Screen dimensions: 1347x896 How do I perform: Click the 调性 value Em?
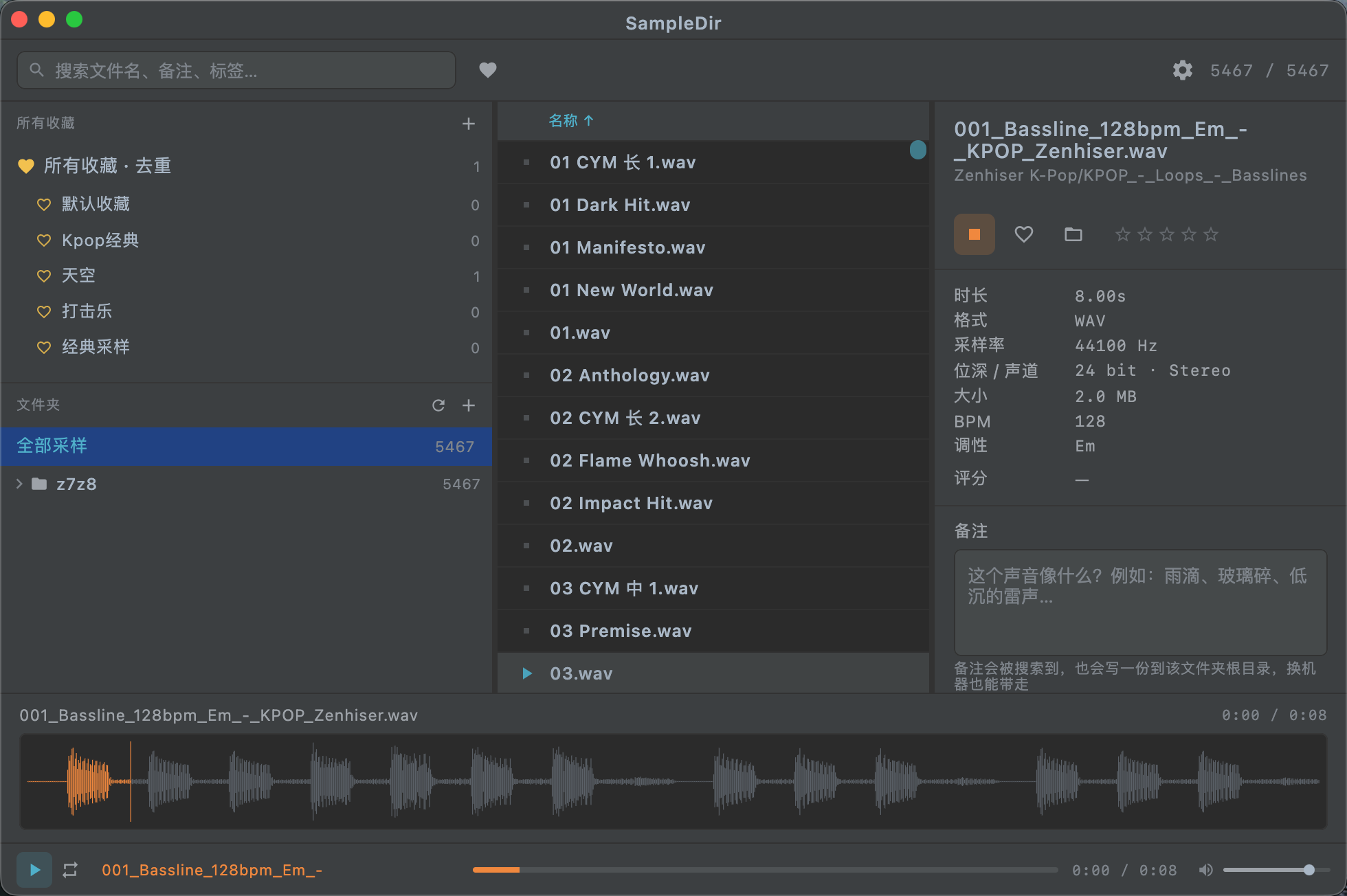(x=1084, y=446)
